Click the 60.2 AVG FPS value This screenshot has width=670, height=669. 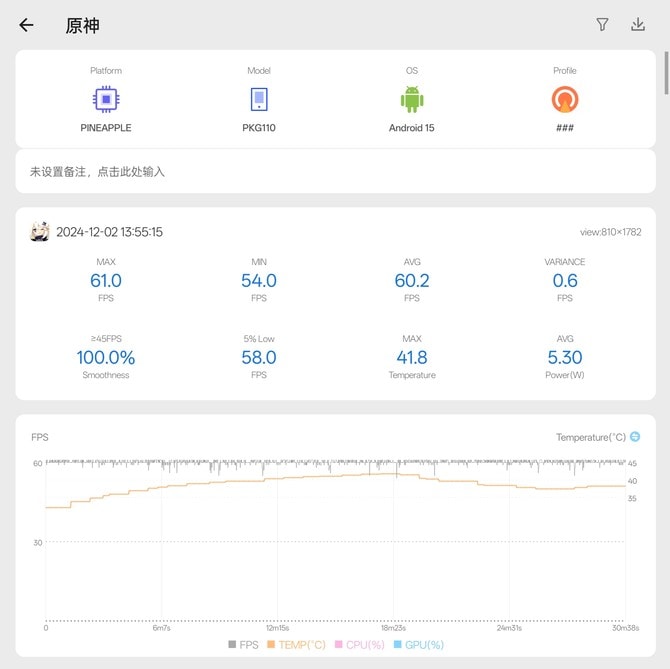click(x=412, y=281)
